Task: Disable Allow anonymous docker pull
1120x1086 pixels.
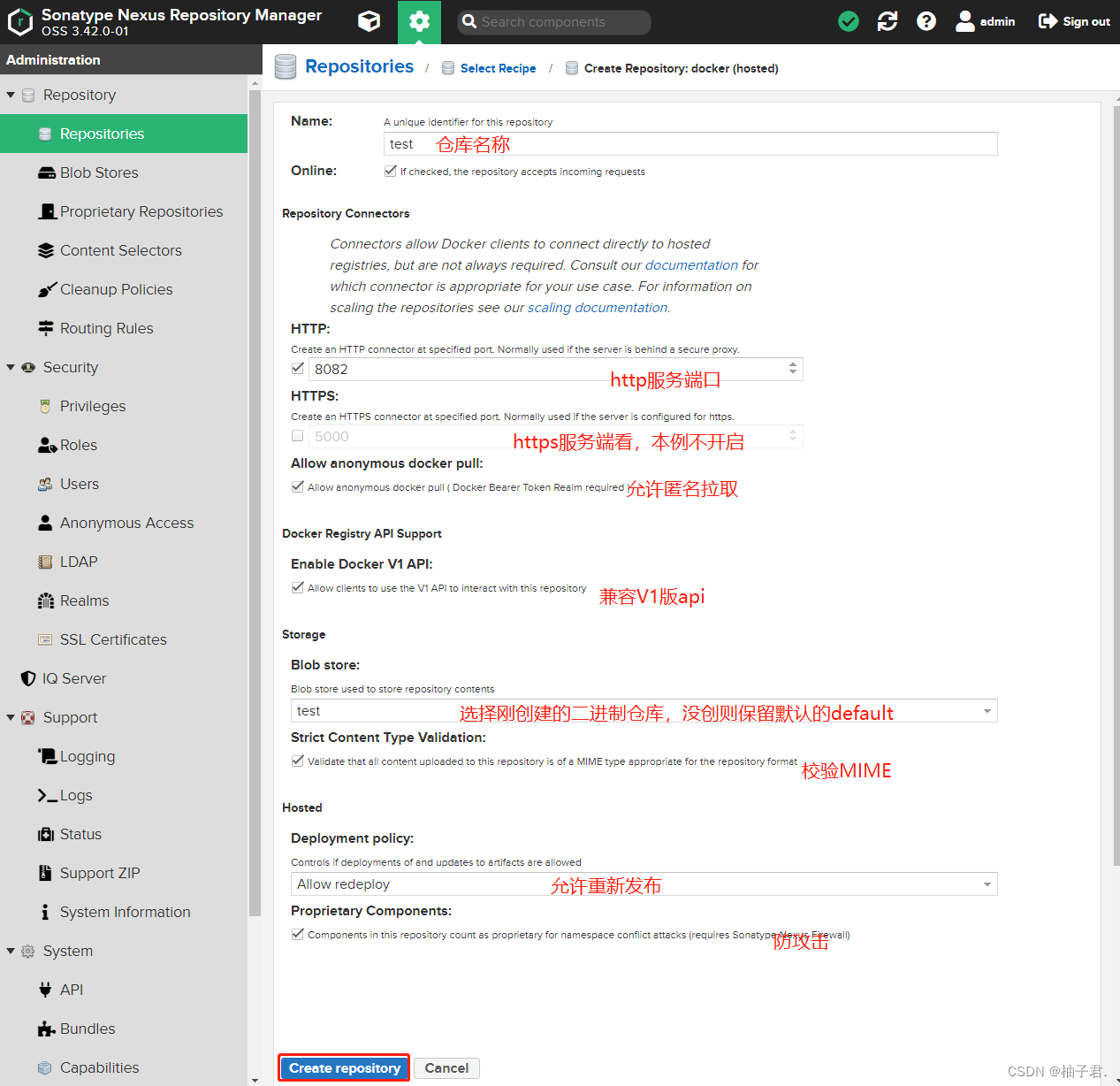Action: 298,486
